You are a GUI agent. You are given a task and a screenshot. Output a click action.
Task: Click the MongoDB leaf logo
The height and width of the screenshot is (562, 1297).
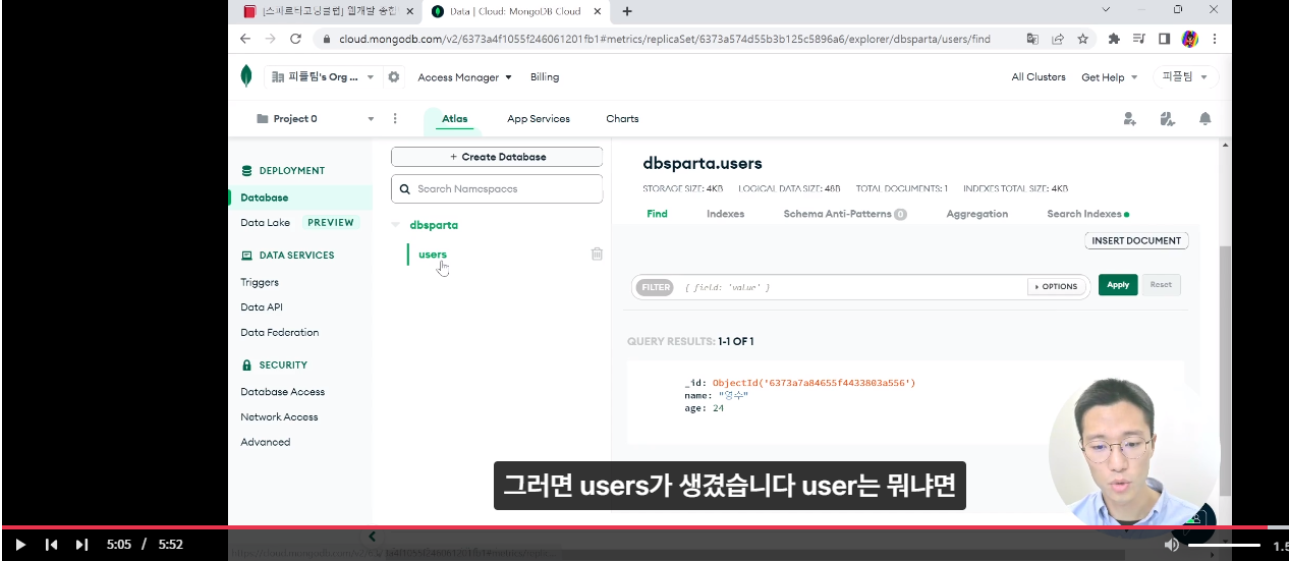point(246,76)
